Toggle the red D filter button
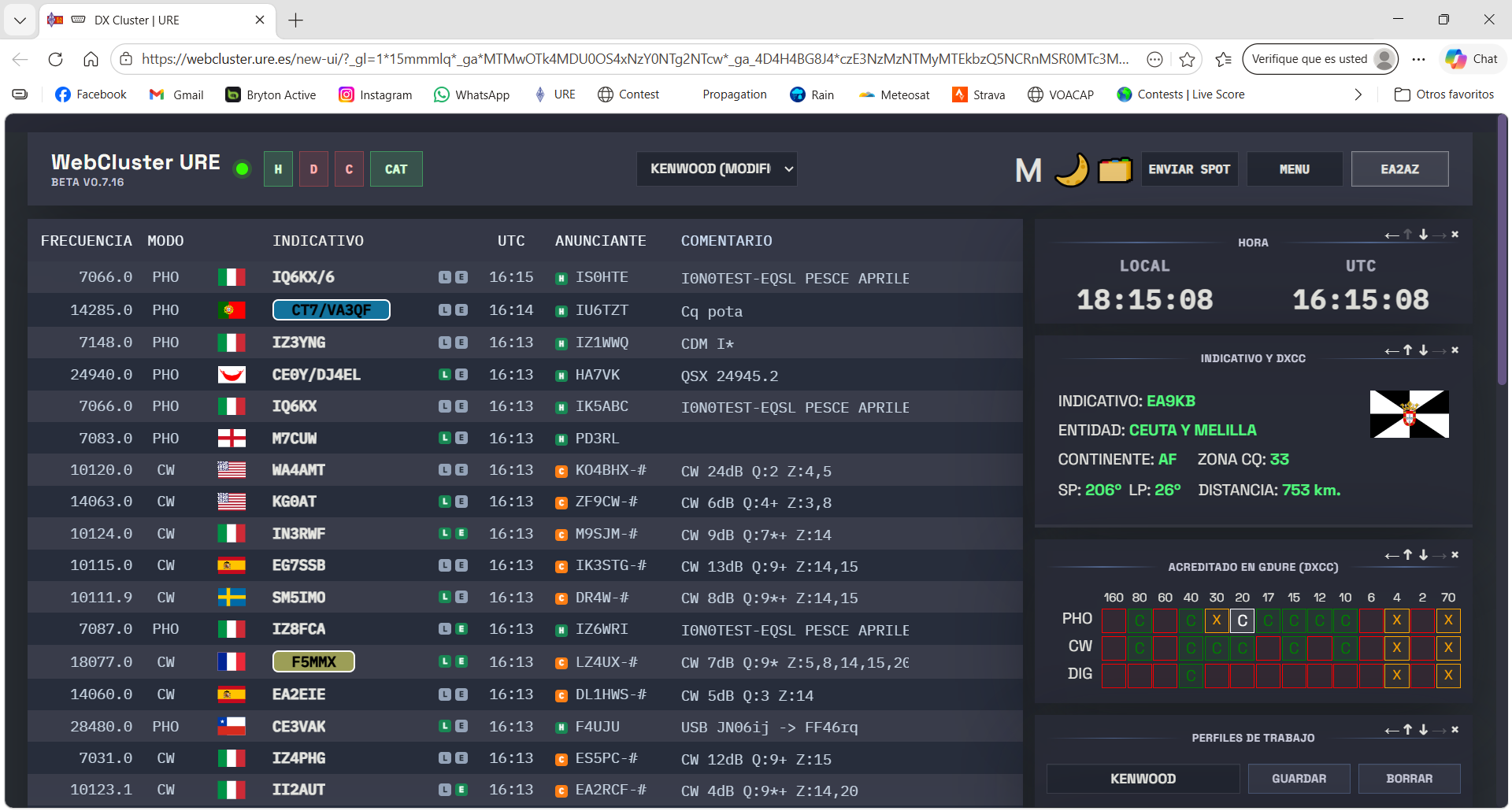 [313, 169]
